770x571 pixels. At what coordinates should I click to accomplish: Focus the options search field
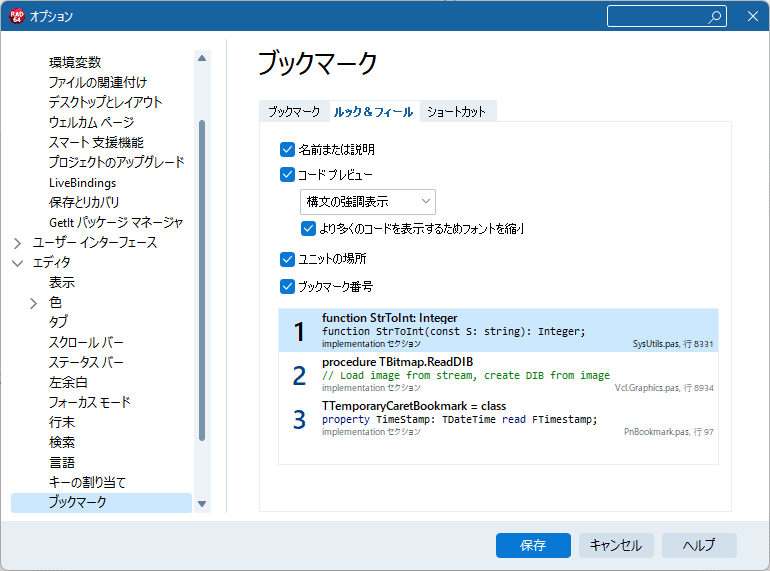click(667, 16)
